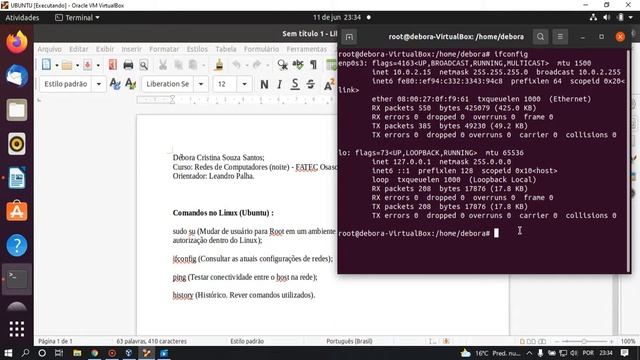640x360 pixels.
Task: Open the Save dropdown arrow
Action: coord(98,65)
